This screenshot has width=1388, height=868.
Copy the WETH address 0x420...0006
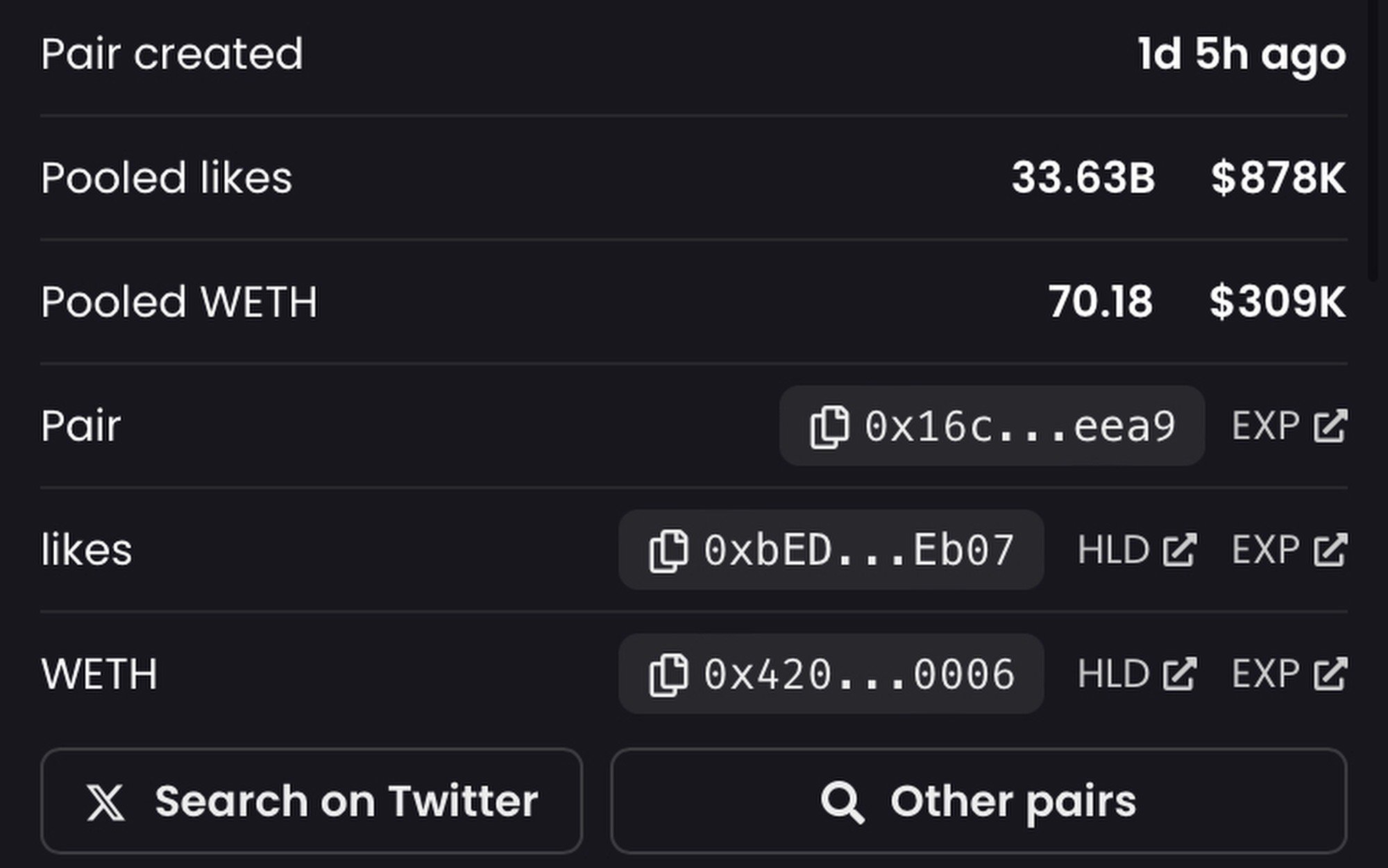click(668, 674)
